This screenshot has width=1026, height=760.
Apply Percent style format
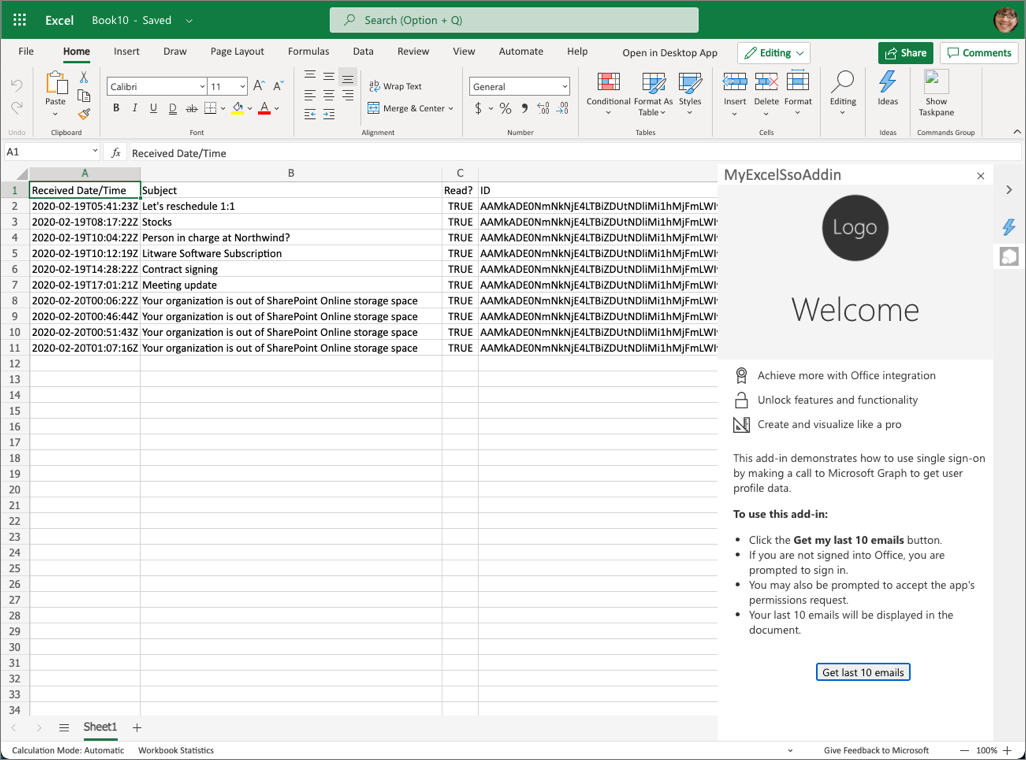(505, 108)
